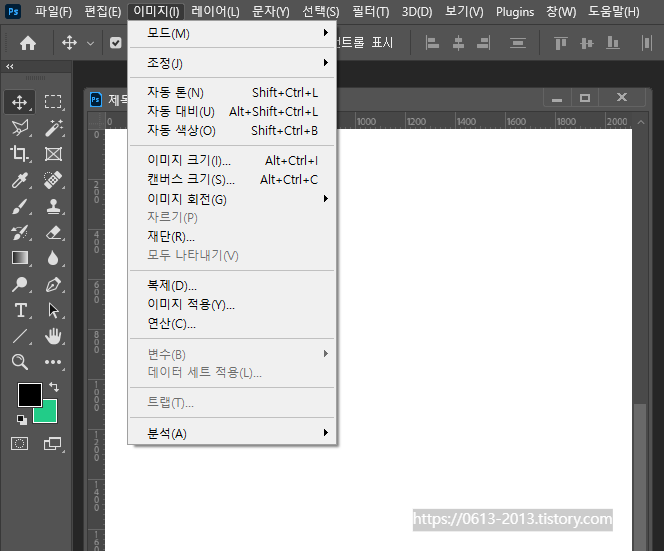The height and width of the screenshot is (551, 664).
Task: Open the Edit Toolbar three-dots button
Action: [53, 362]
